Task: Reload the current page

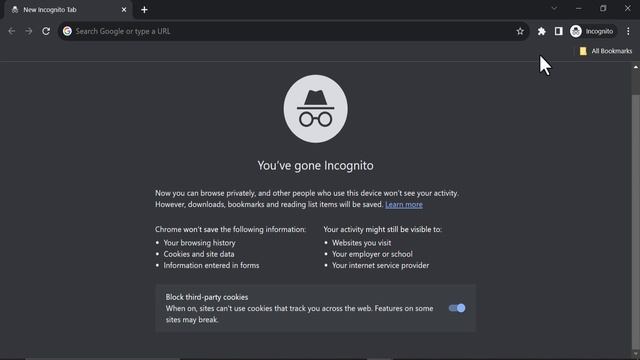Action: pos(46,31)
